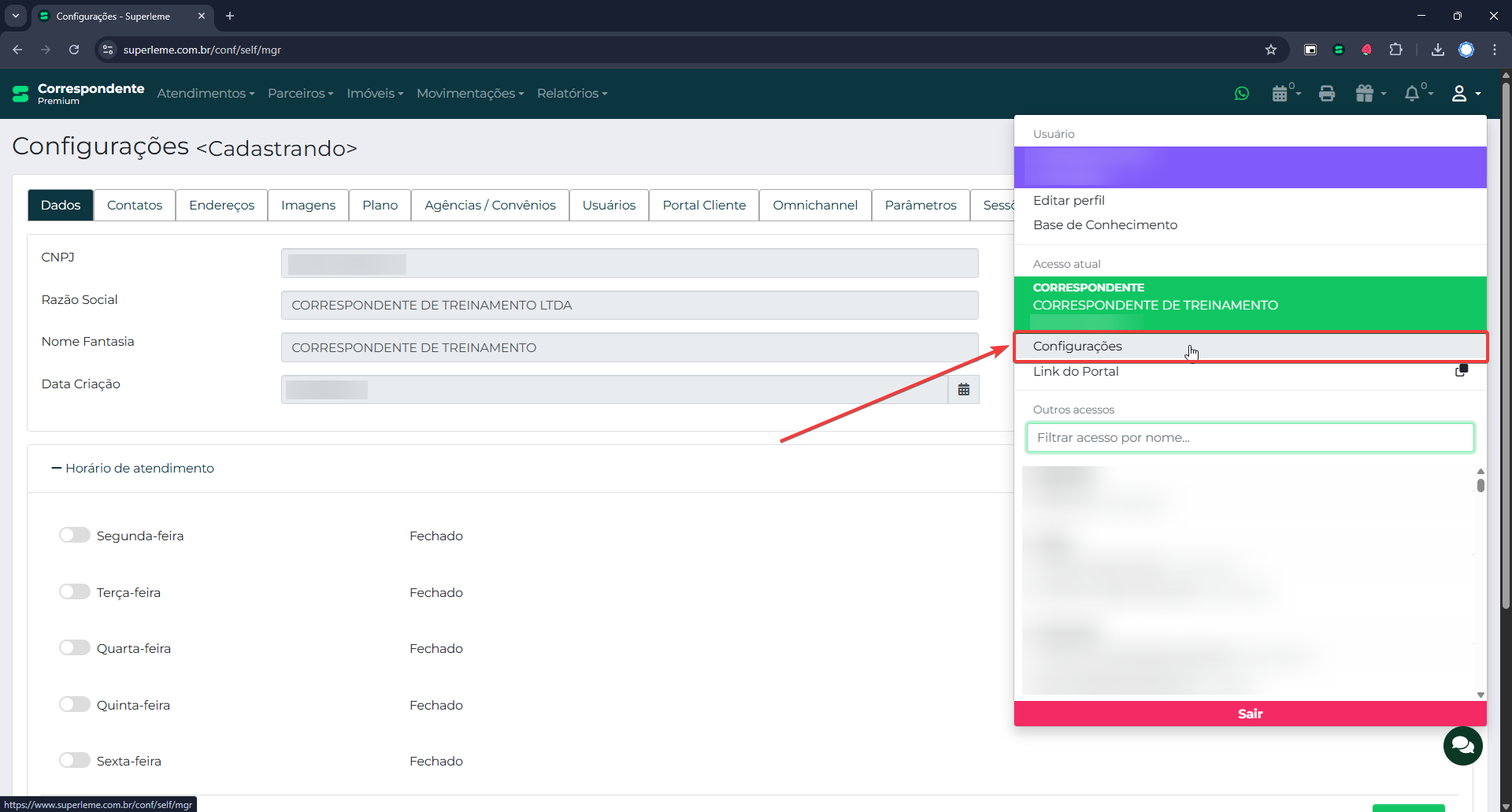Click the Filtrar acesso por nome field

click(x=1250, y=438)
